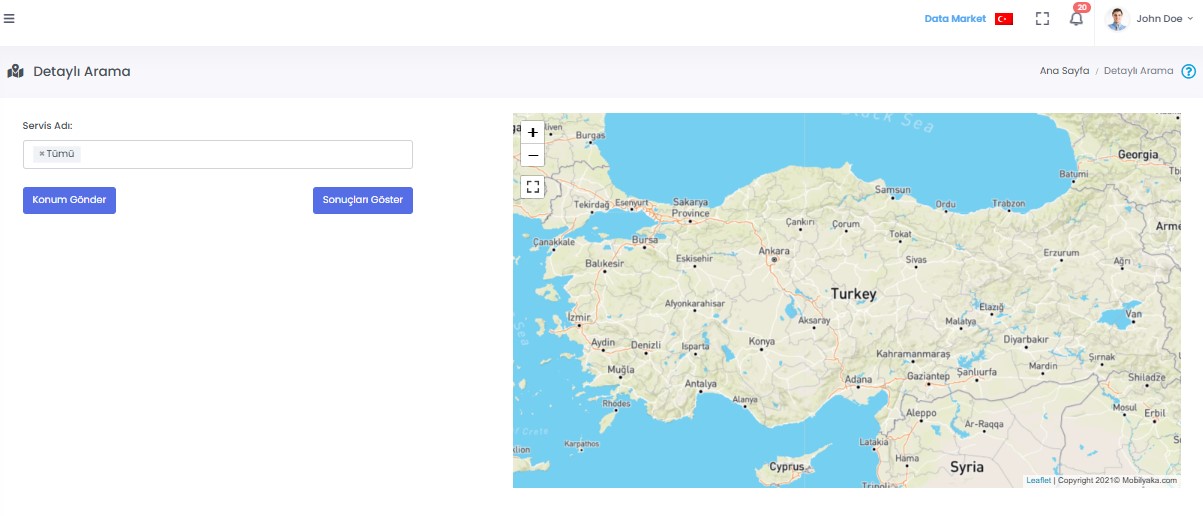This screenshot has height=516, width=1203.
Task: Open the Data Market link
Action: click(954, 19)
